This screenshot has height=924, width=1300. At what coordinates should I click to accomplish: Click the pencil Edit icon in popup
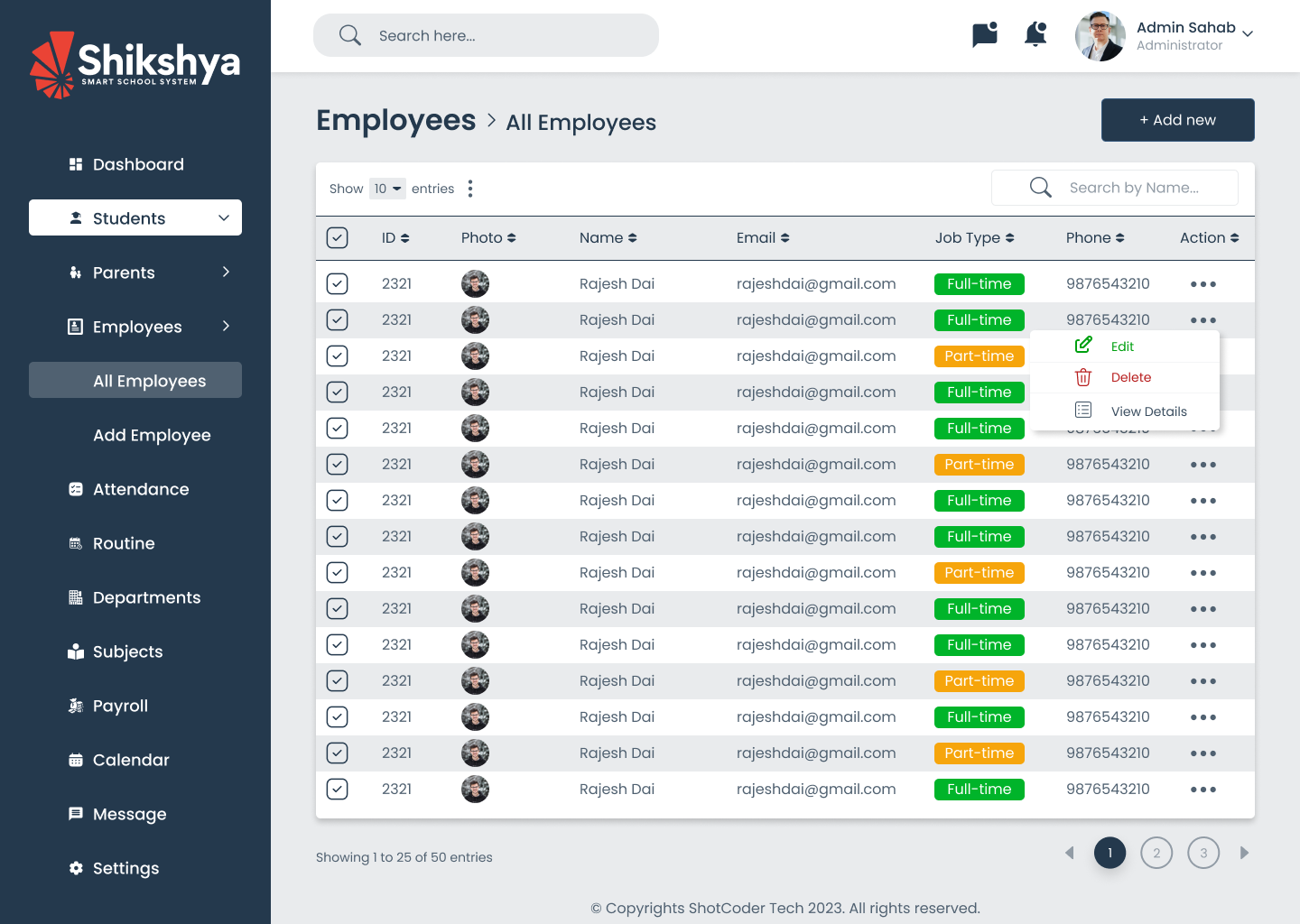tap(1083, 346)
